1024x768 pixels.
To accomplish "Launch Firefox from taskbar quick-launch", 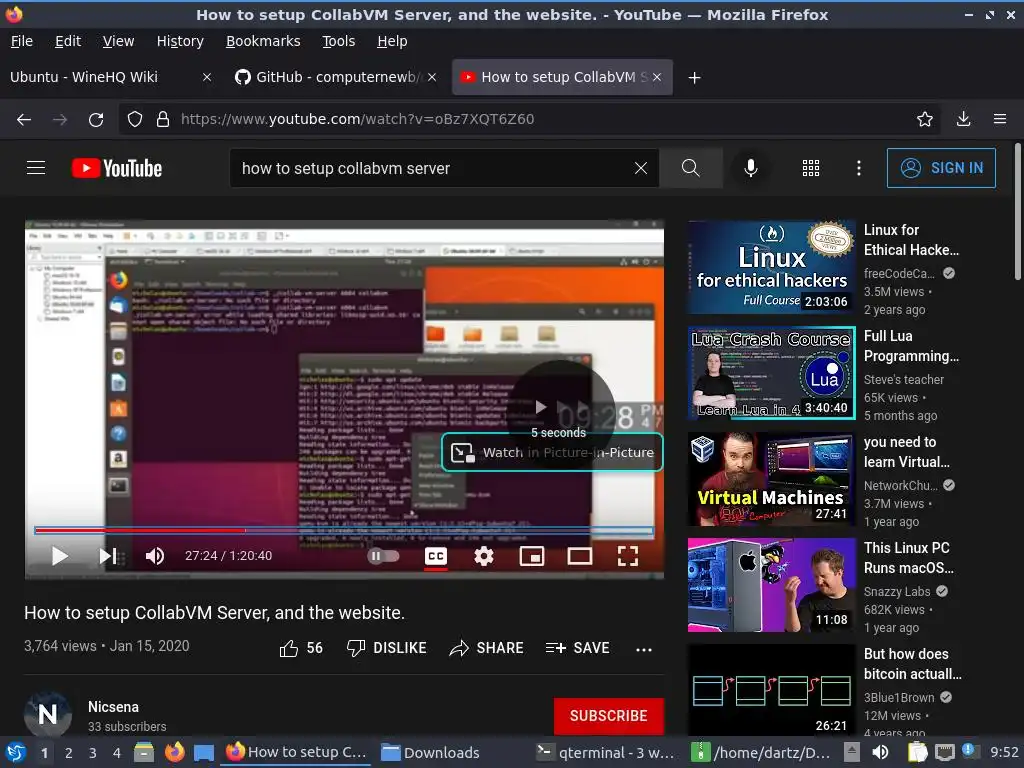I will (x=174, y=752).
